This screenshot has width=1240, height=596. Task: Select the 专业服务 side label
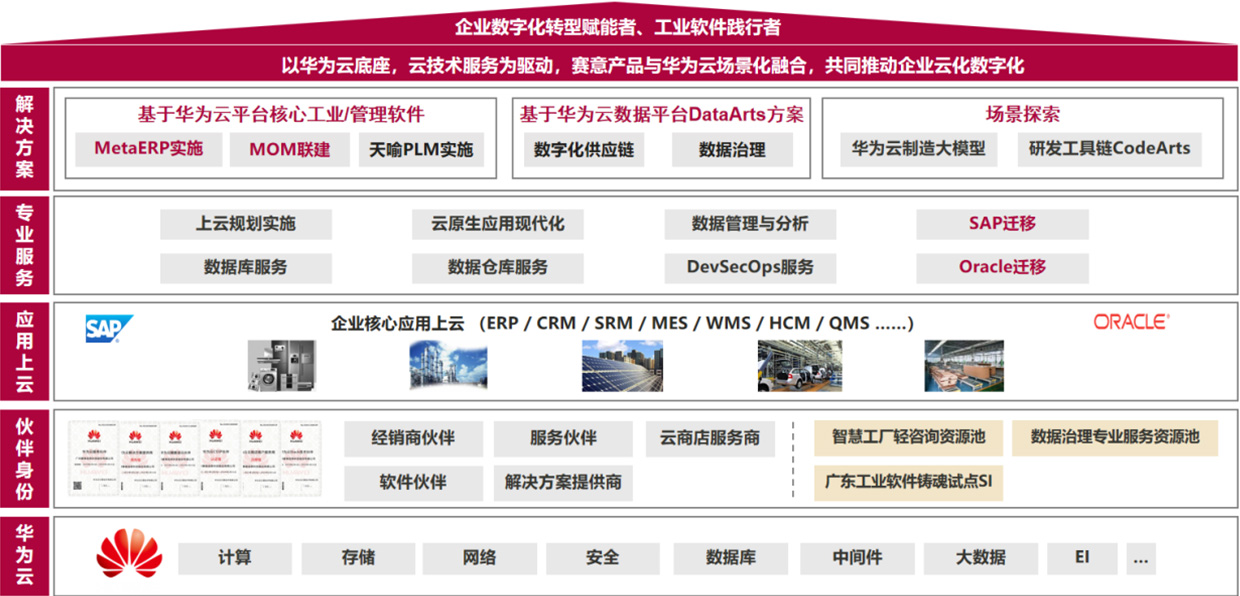24,243
